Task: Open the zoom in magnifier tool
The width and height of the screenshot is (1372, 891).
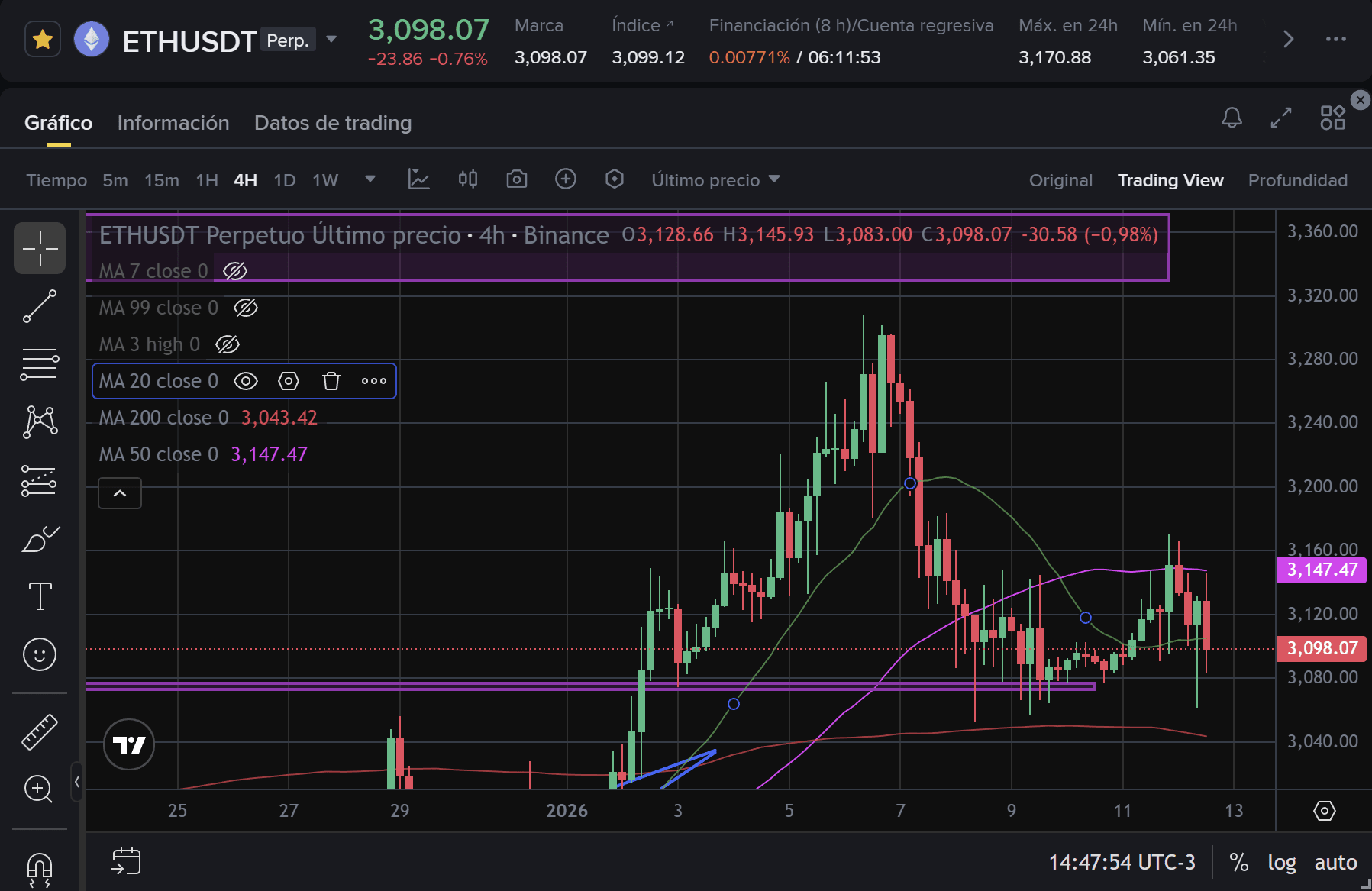Action: coord(39,789)
